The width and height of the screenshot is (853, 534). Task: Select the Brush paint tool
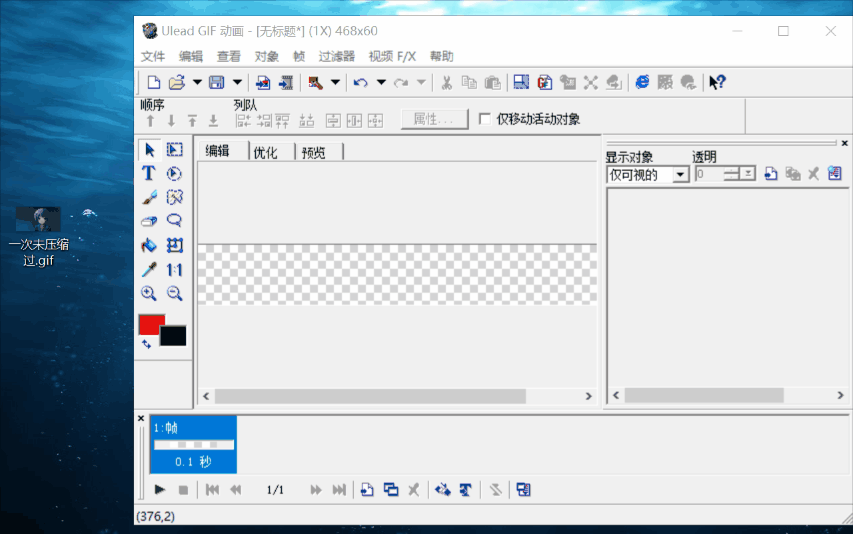coord(149,197)
